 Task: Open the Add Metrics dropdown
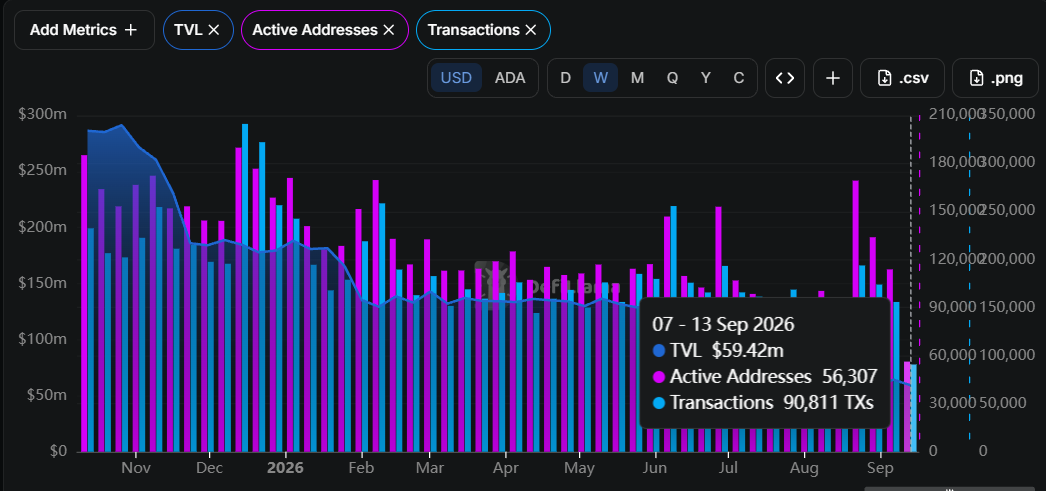tap(84, 30)
